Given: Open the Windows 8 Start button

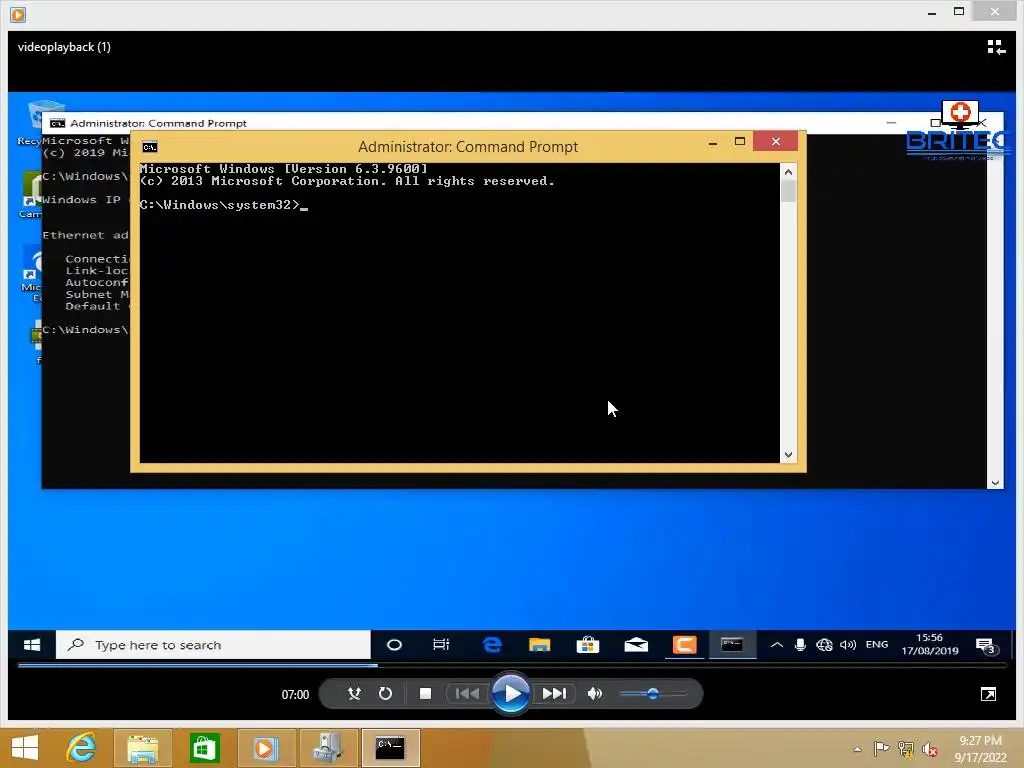Looking at the screenshot, I should click(25, 748).
